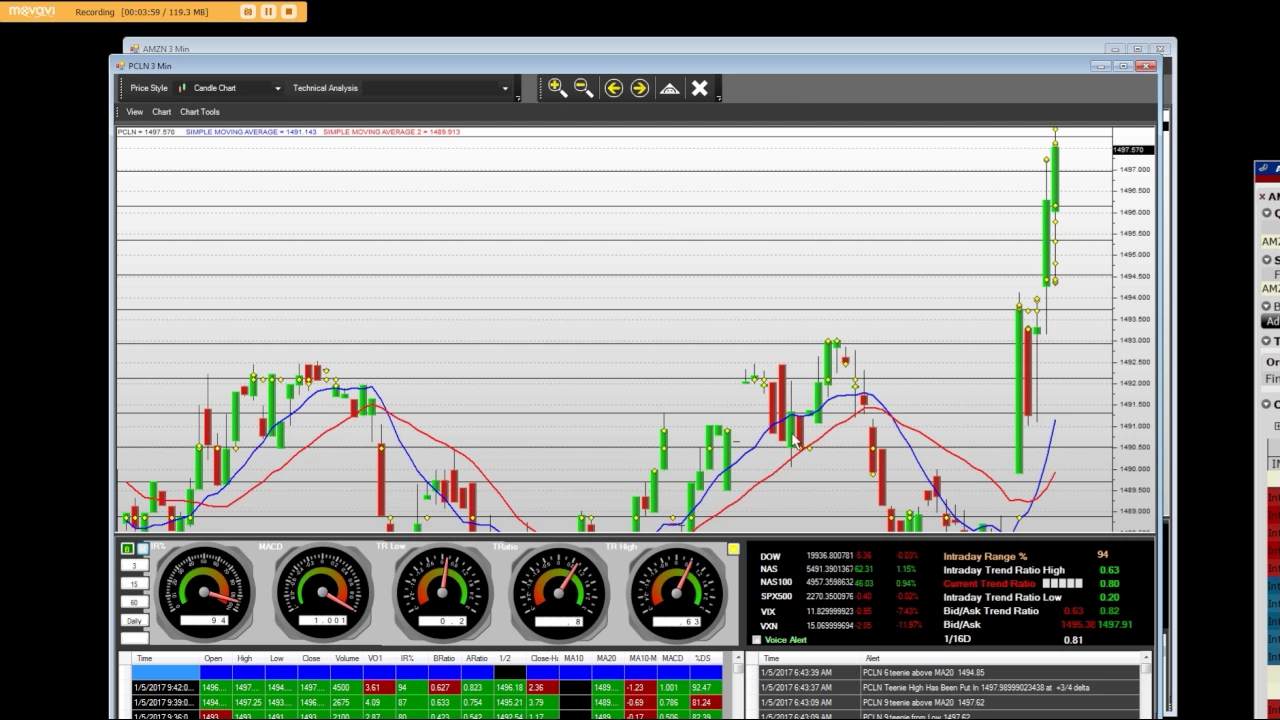
Task: Click the AMZN 3 Min window title icon
Action: tap(135, 49)
